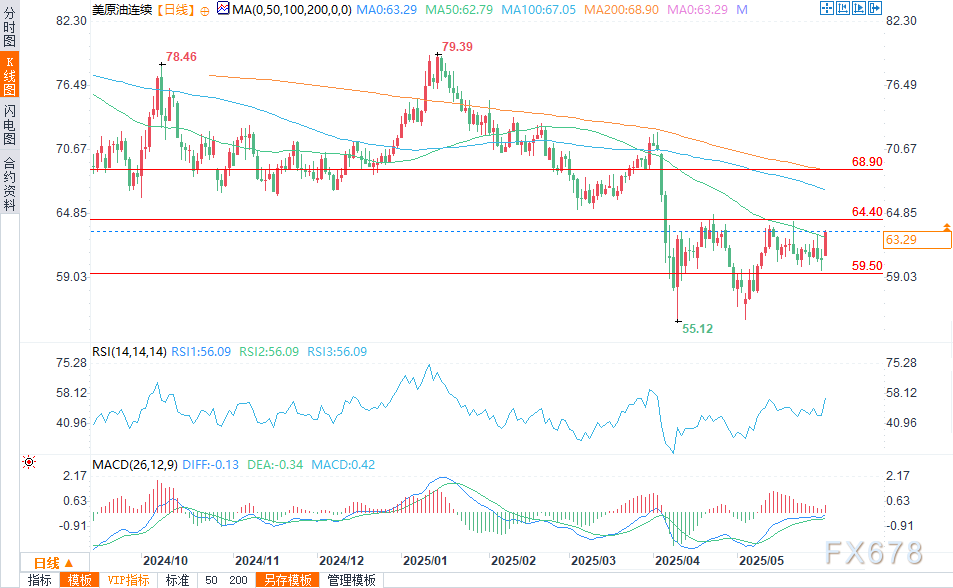Click the MA indicator icon before MA(0,50,100,200,0,0)

pyautogui.click(x=222, y=10)
